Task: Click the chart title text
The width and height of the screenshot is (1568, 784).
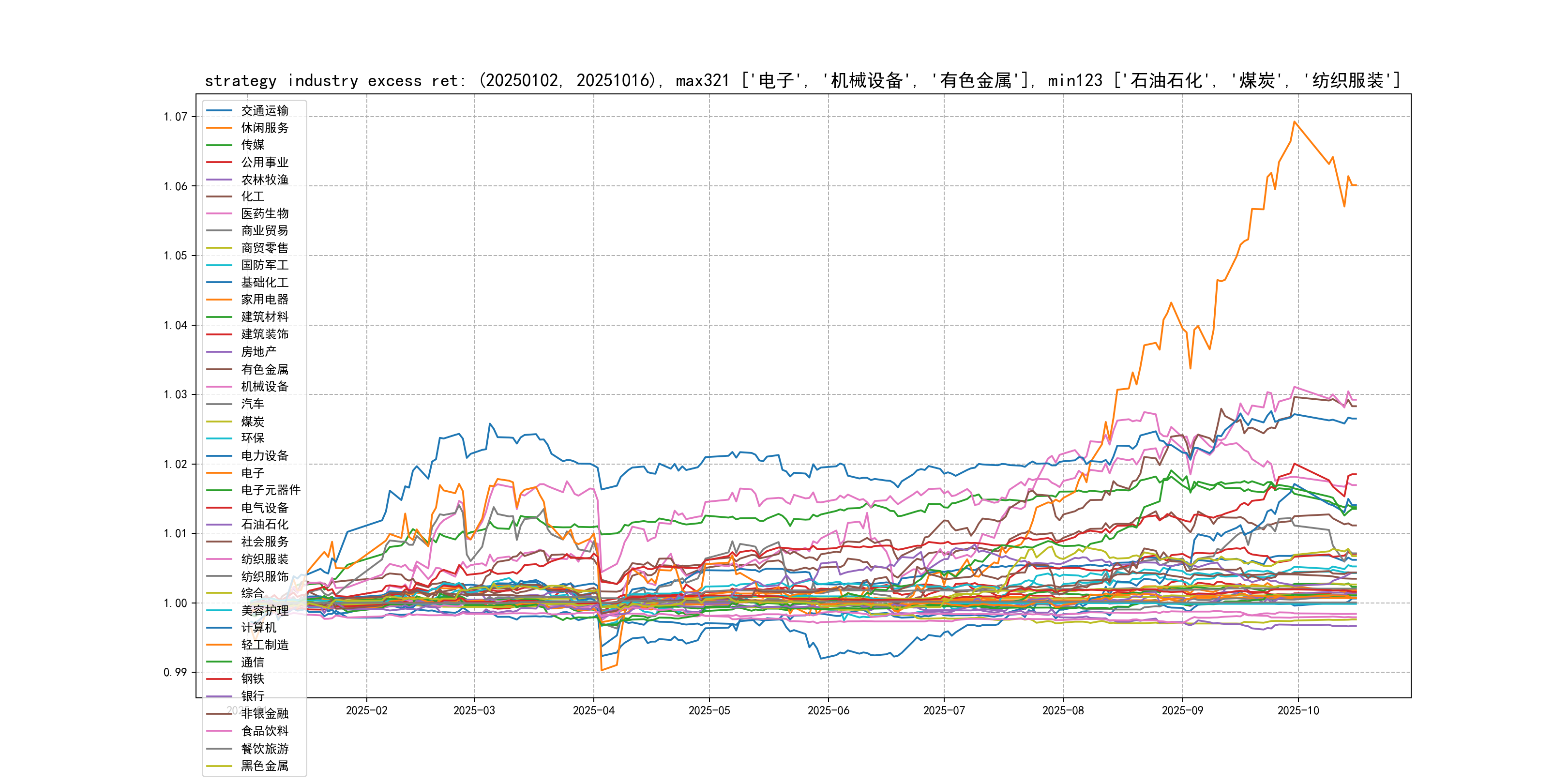Action: pyautogui.click(x=802, y=80)
